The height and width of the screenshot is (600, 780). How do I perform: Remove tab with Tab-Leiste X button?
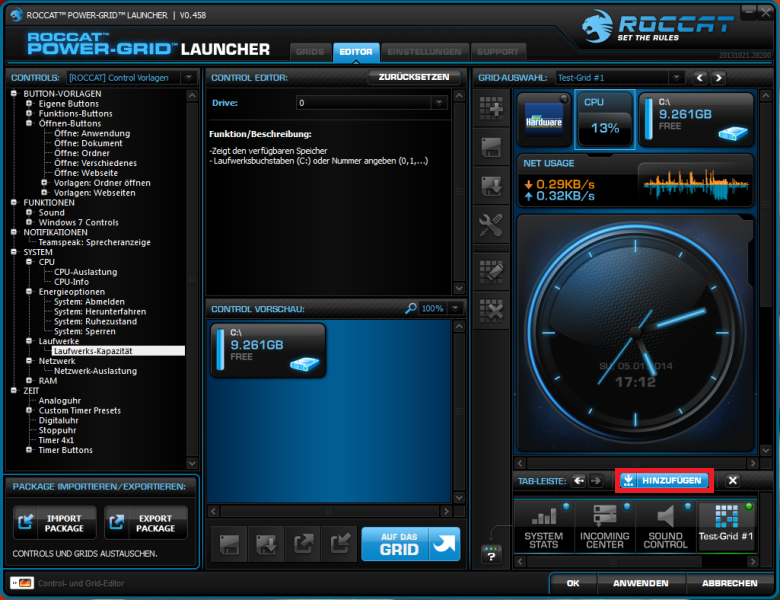[732, 481]
